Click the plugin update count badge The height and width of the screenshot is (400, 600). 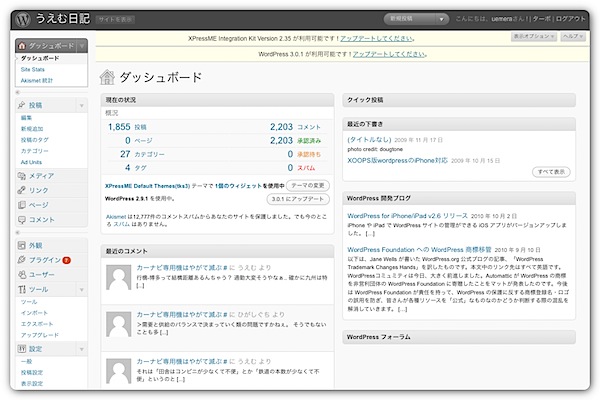[67, 260]
